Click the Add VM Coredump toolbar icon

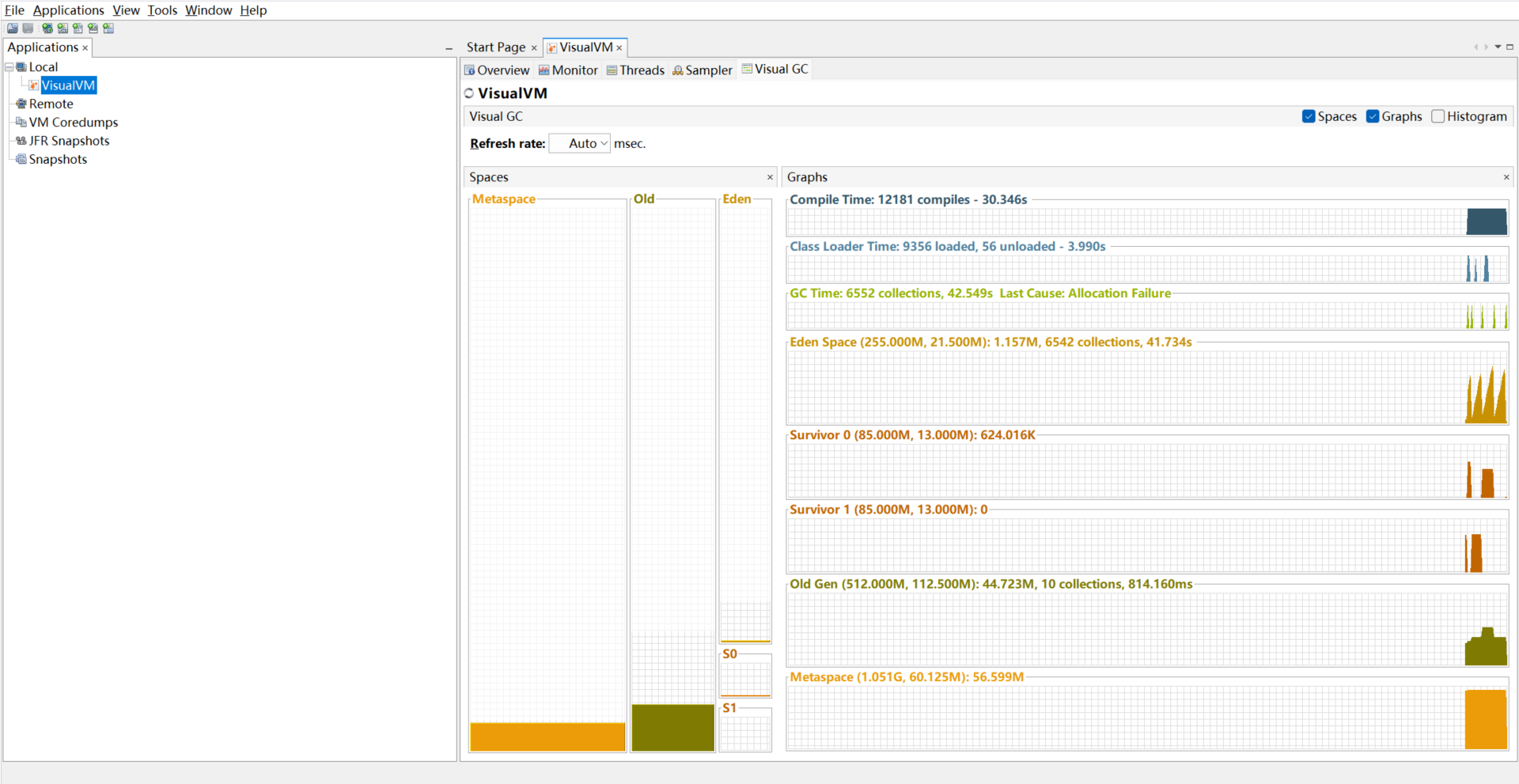point(78,28)
